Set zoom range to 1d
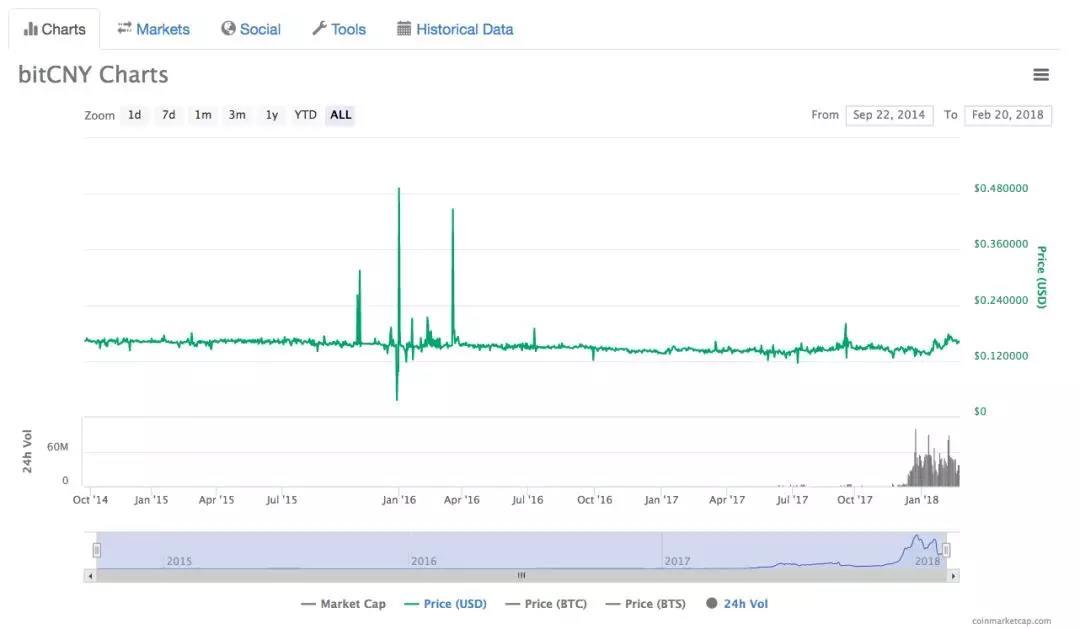1080x629 pixels. click(134, 115)
